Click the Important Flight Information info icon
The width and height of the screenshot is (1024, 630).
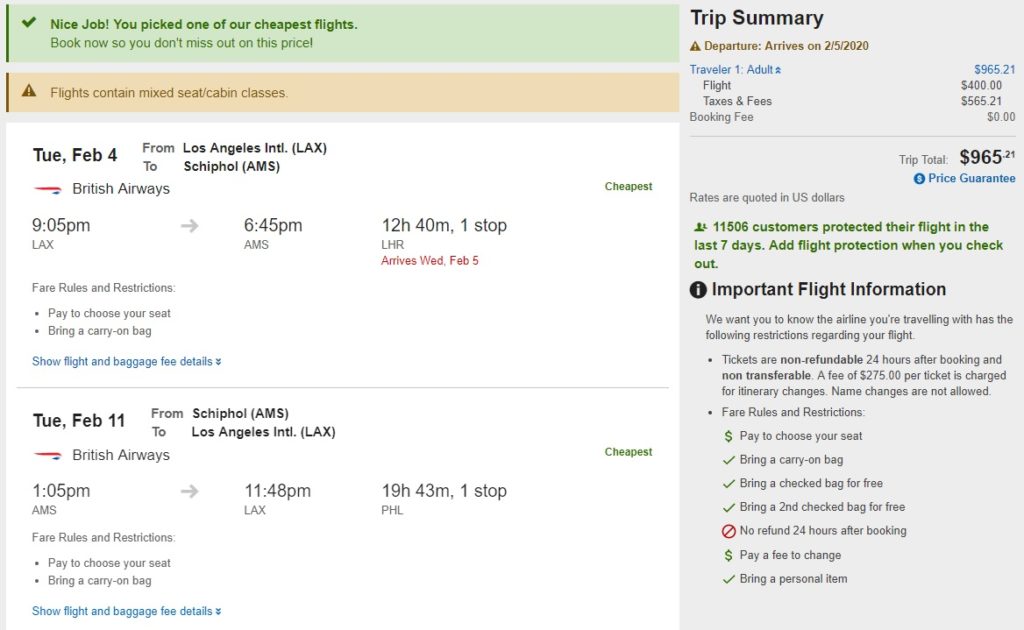(699, 290)
